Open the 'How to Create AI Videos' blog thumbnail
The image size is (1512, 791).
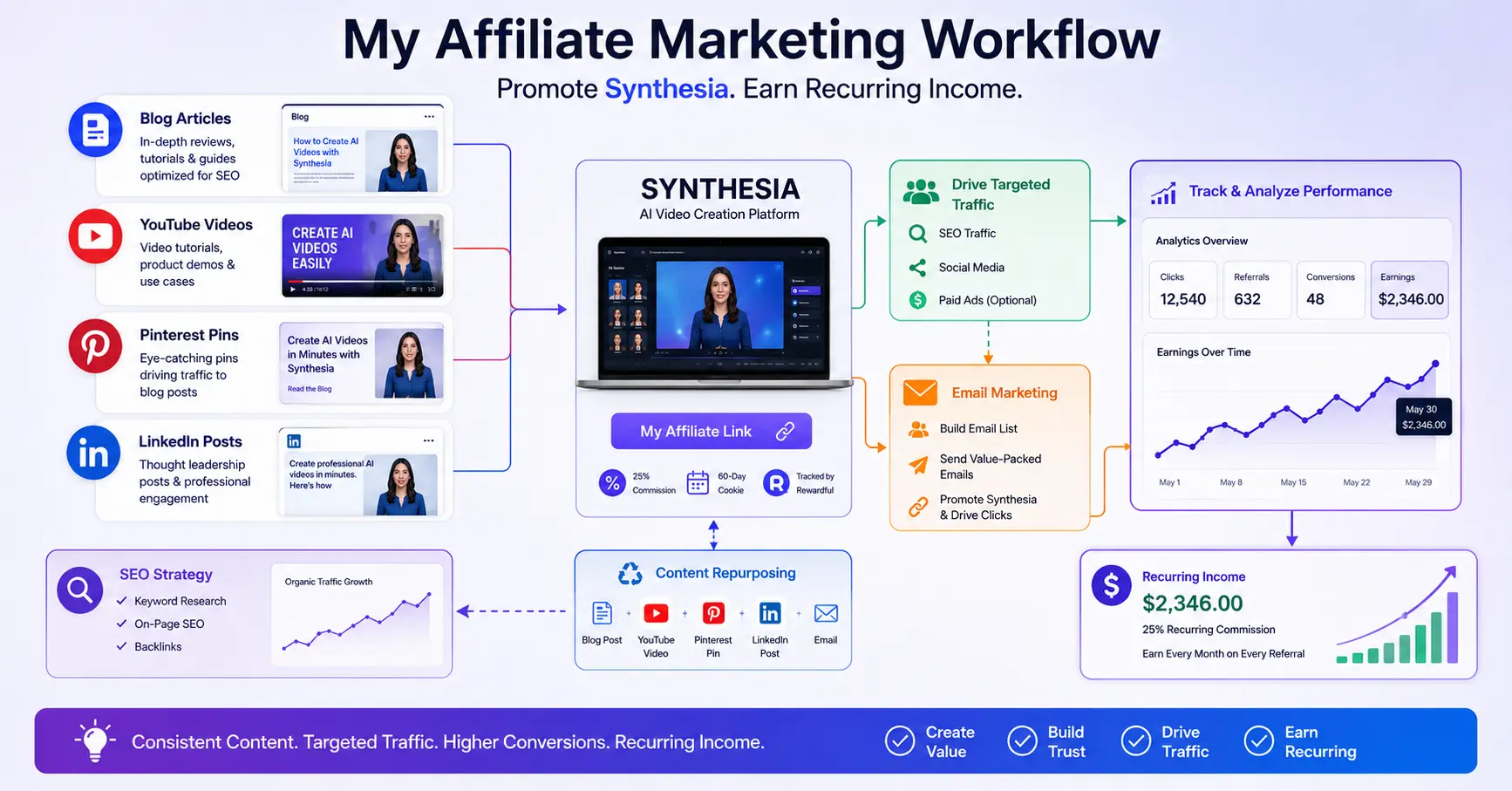(x=362, y=148)
